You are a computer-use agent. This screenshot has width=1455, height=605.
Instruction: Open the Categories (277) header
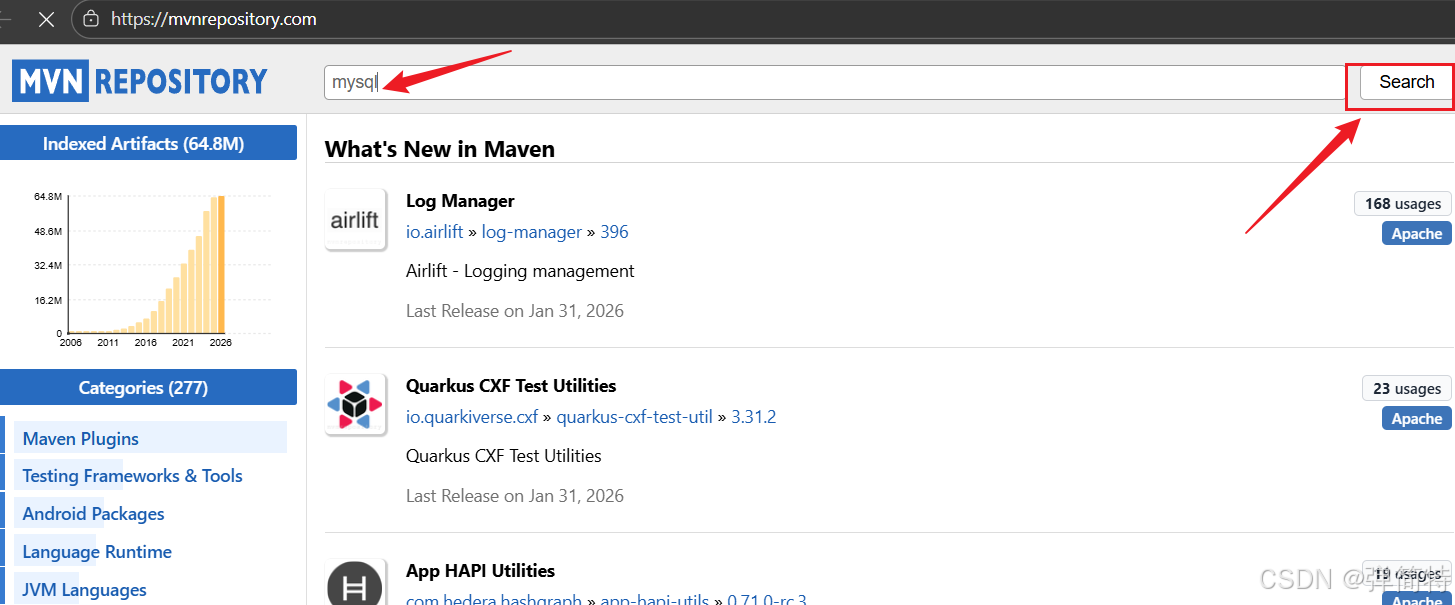click(148, 388)
